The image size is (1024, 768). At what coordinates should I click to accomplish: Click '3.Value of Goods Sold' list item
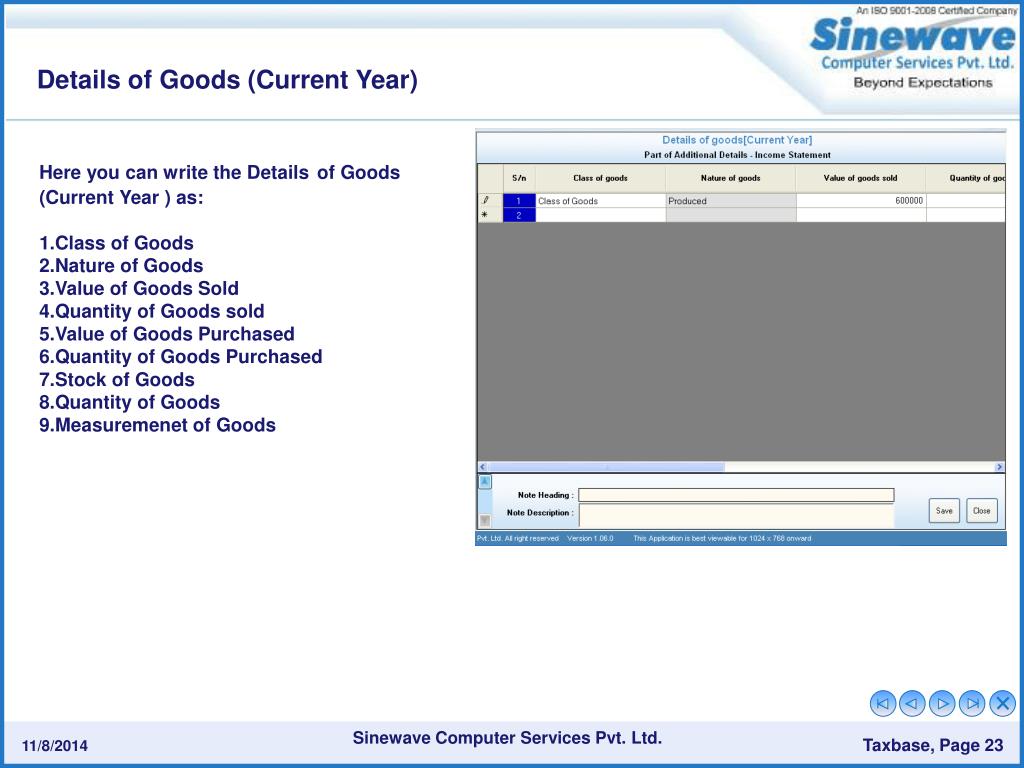[138, 289]
